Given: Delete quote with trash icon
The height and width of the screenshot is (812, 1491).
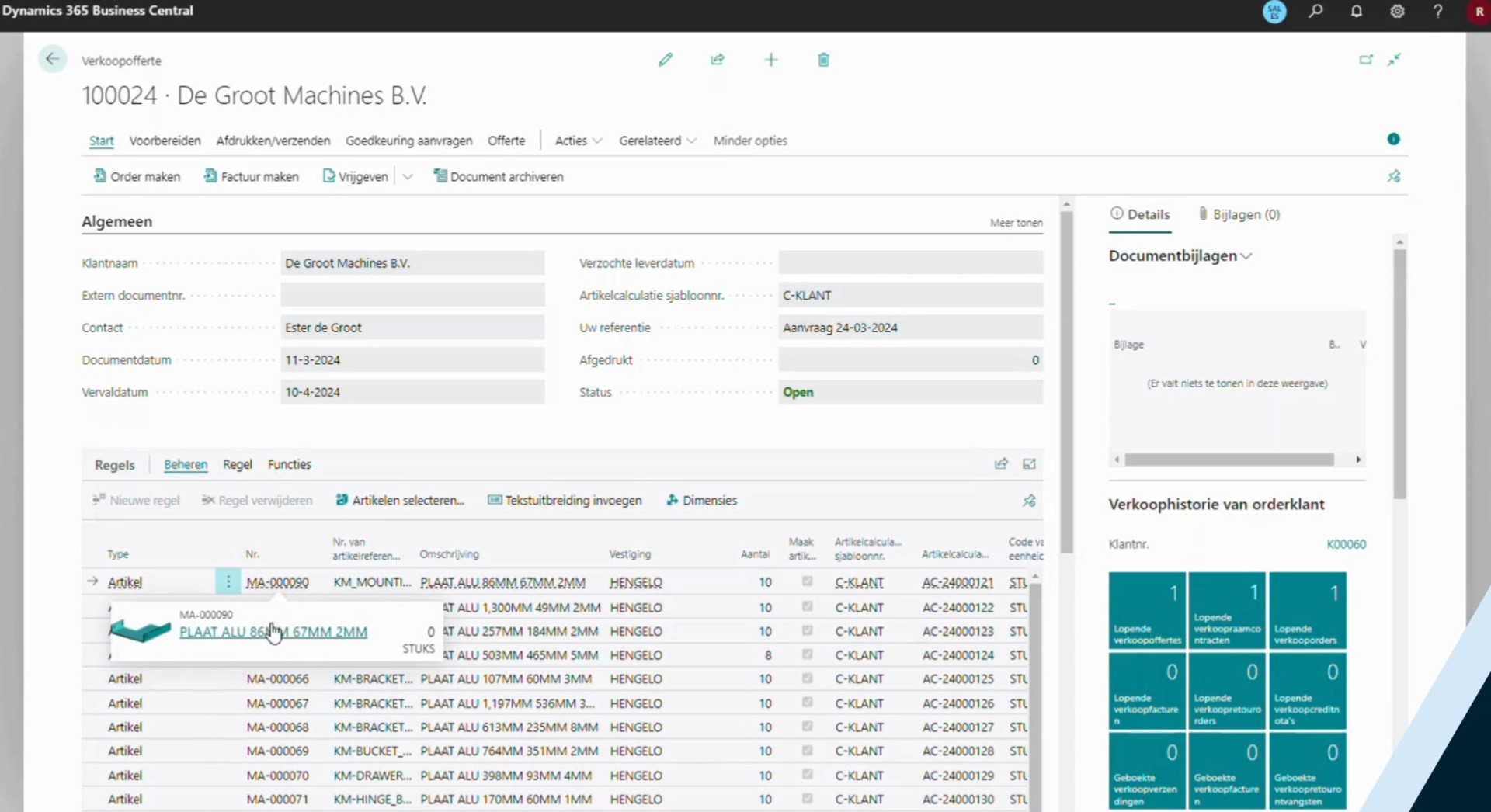Looking at the screenshot, I should click(823, 60).
